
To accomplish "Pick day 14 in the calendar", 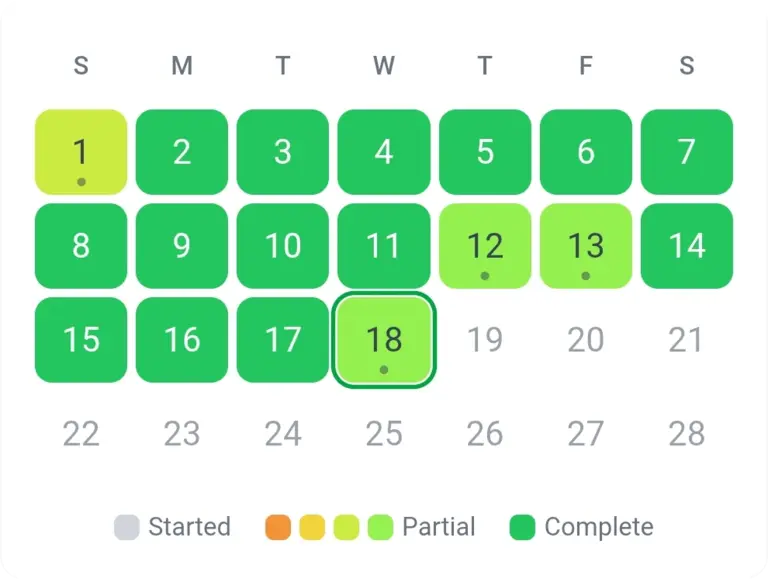I will pyautogui.click(x=687, y=246).
